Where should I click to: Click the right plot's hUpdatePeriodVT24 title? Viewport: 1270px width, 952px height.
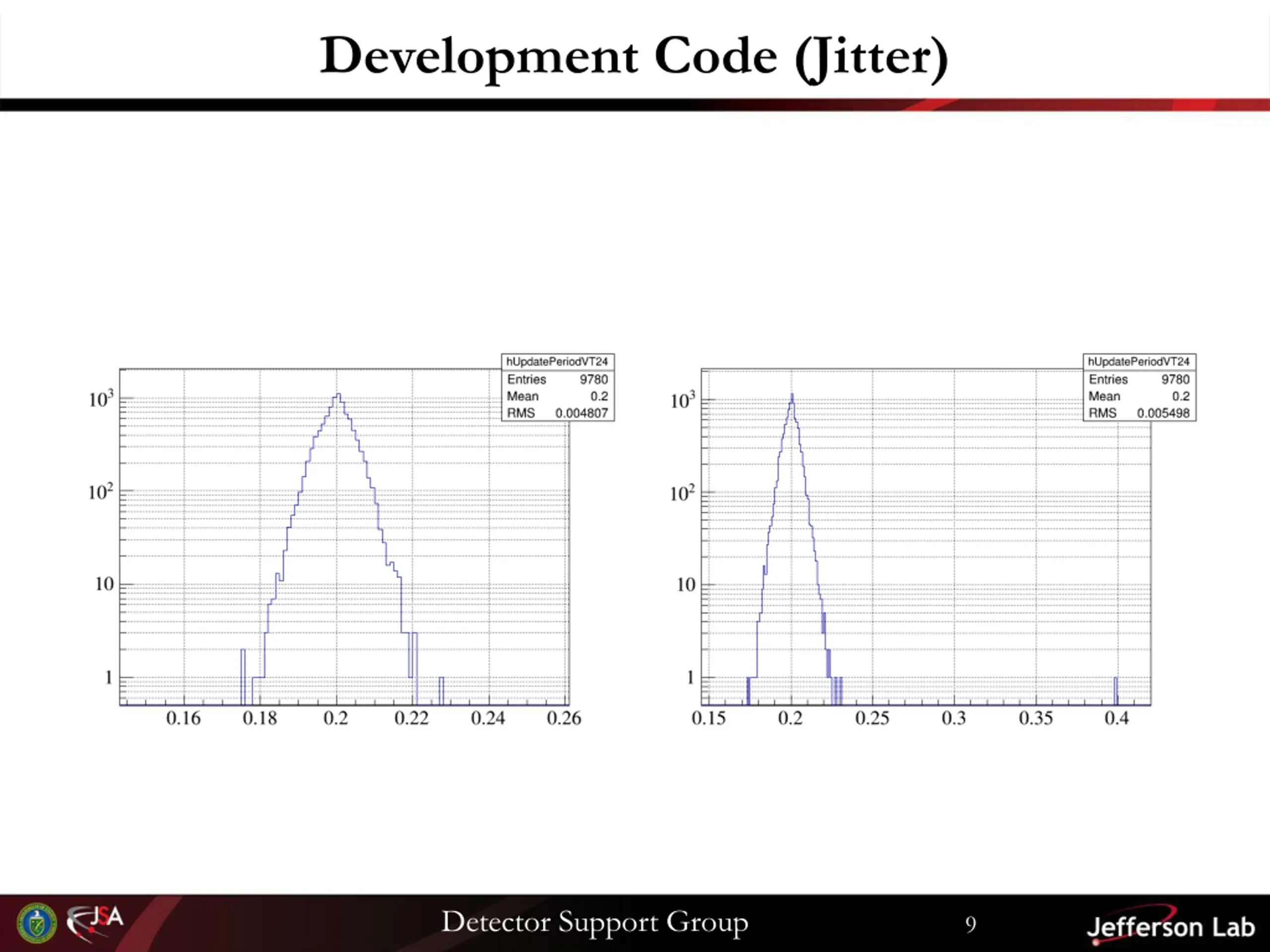tap(1139, 361)
